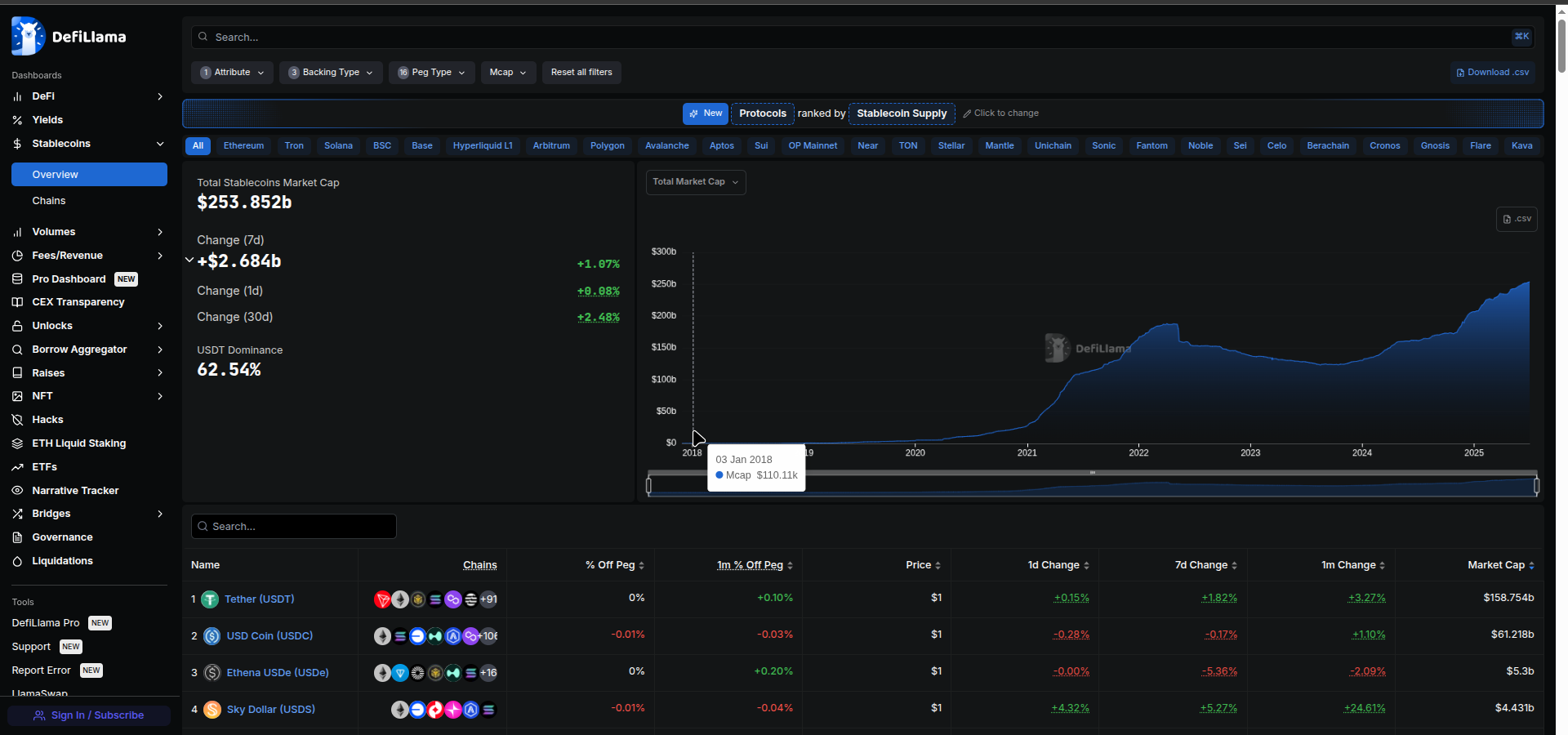Open the Ethena USDe (USDe) link
This screenshot has height=735, width=1568.
pyautogui.click(x=278, y=673)
